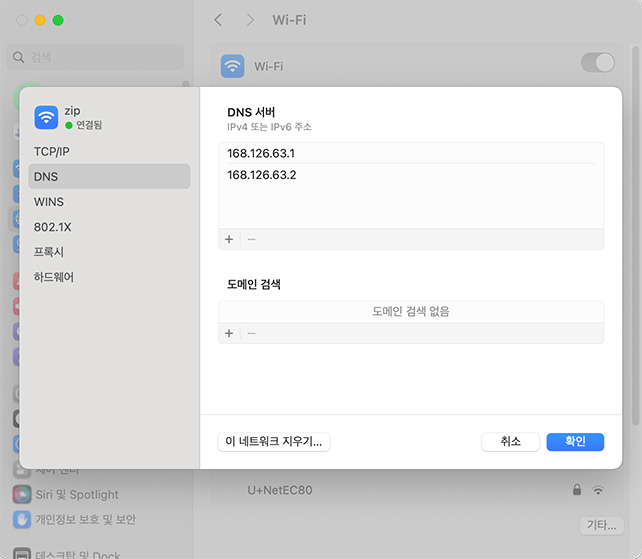Click the blue Wi-Fi icon in header
The width and height of the screenshot is (642, 559).
pyautogui.click(x=233, y=66)
